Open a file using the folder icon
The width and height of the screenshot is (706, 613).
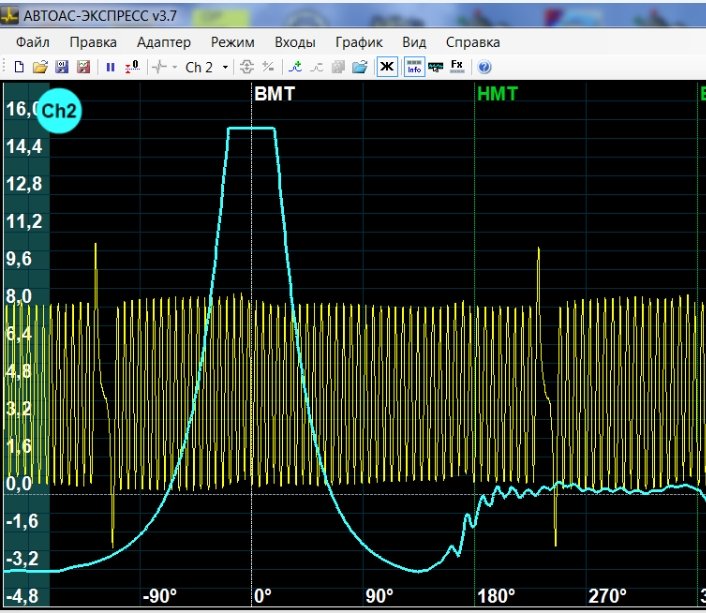click(x=40, y=67)
